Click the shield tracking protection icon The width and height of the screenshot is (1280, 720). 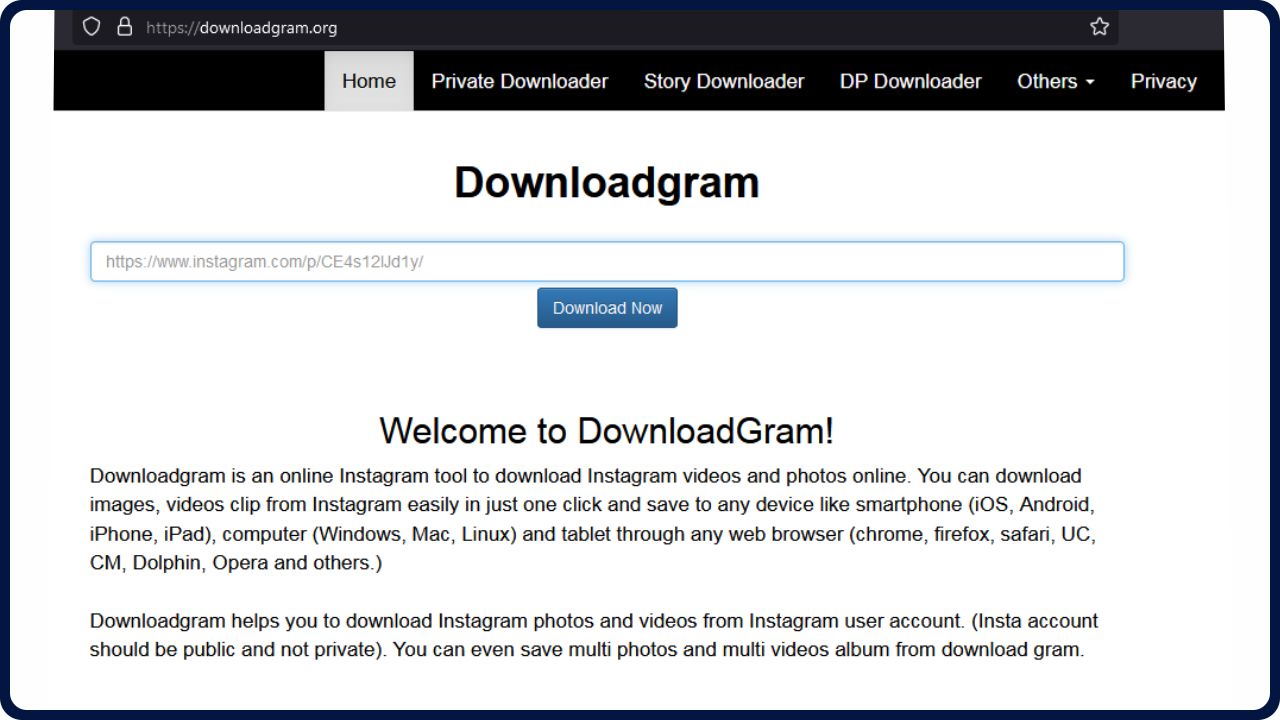click(x=91, y=27)
